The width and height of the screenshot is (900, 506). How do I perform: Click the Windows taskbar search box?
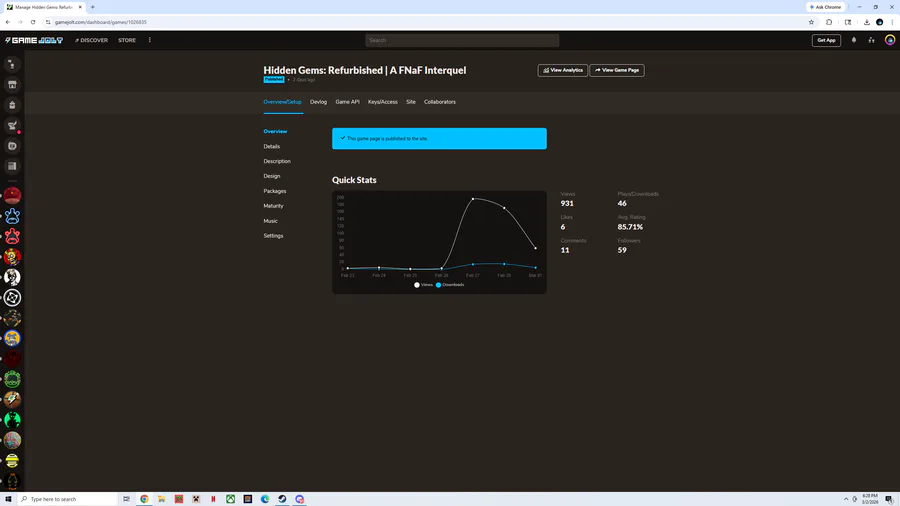point(68,499)
